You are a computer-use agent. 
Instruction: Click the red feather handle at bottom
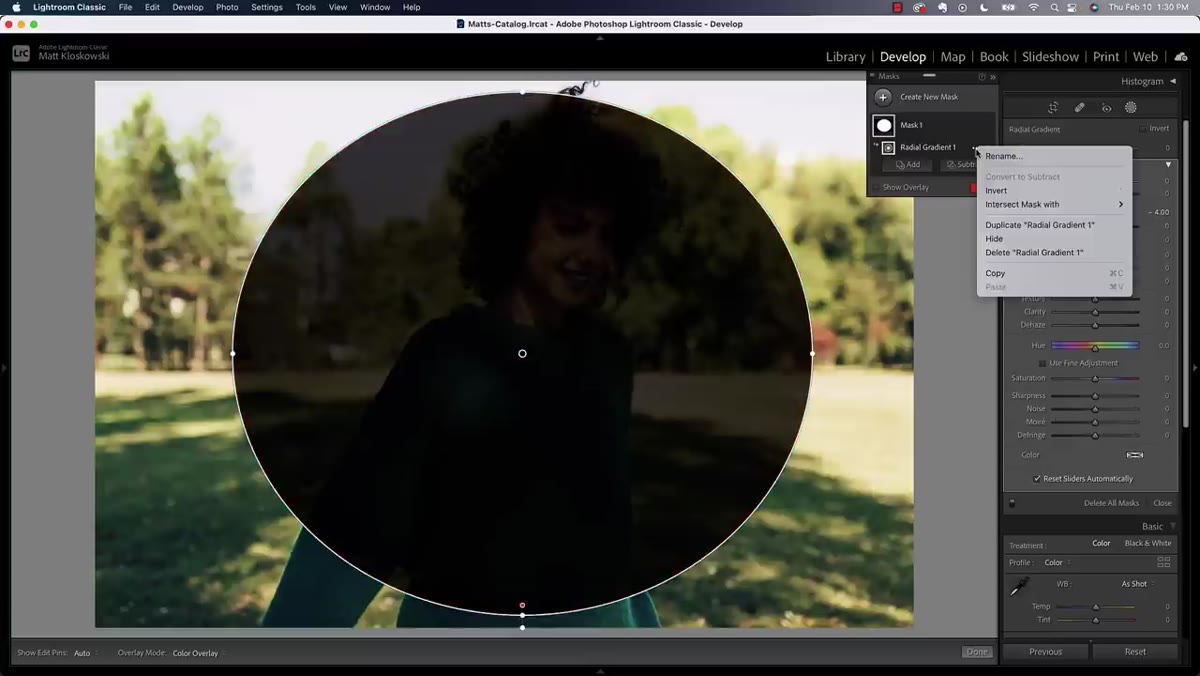pos(522,605)
